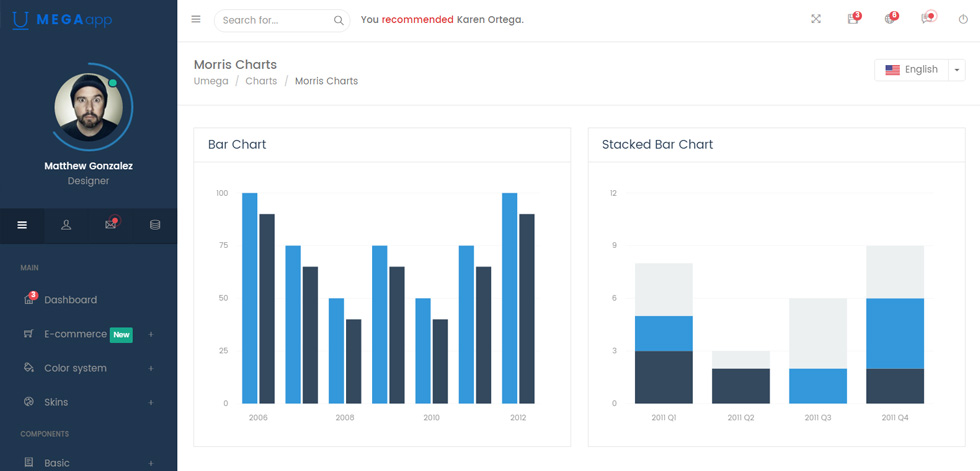Expand Basic submenu plus sign
This screenshot has height=471, width=980.
click(151, 464)
